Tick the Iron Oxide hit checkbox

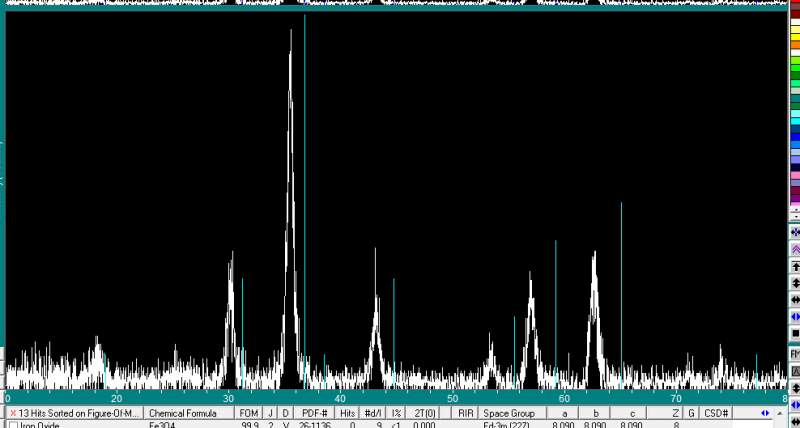tap(13, 425)
